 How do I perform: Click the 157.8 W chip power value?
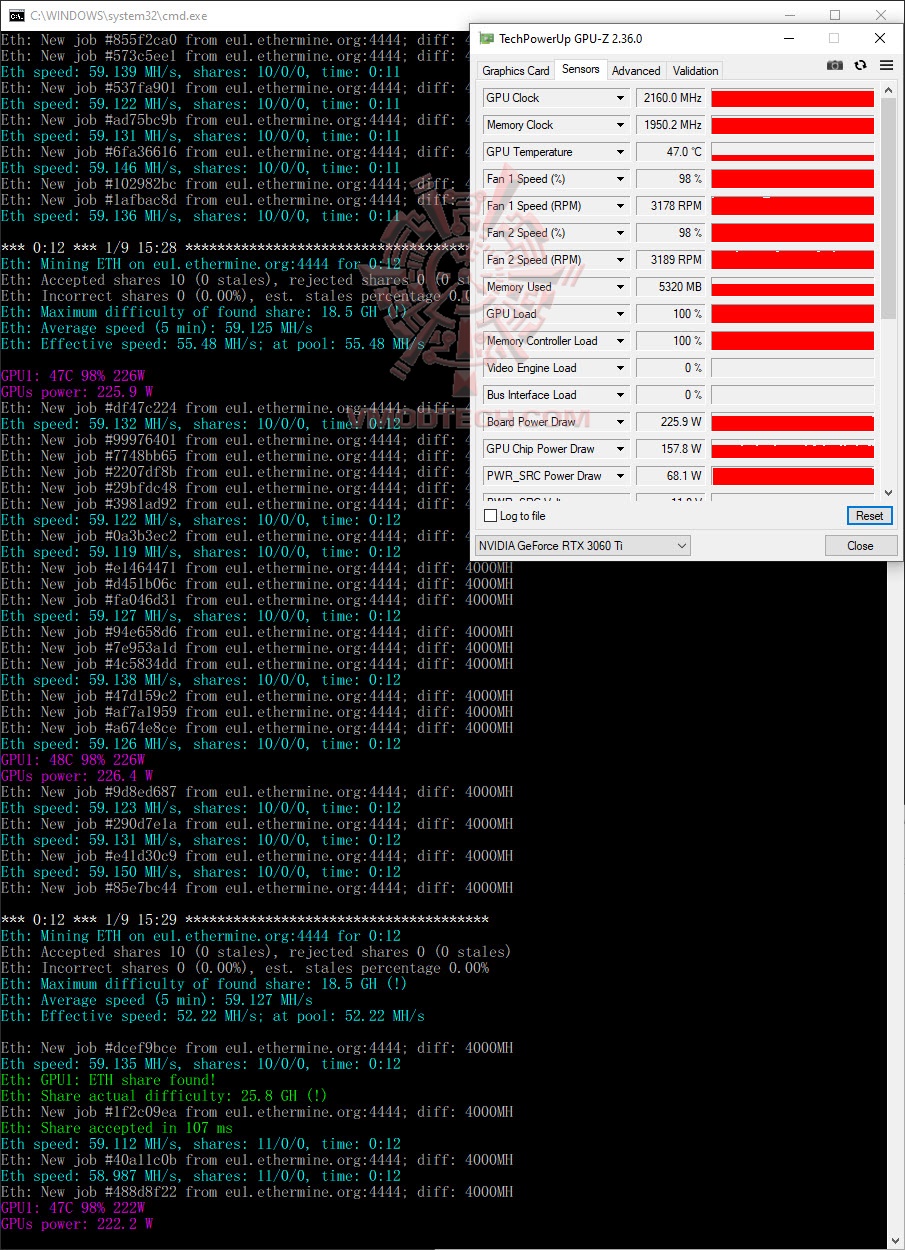670,449
